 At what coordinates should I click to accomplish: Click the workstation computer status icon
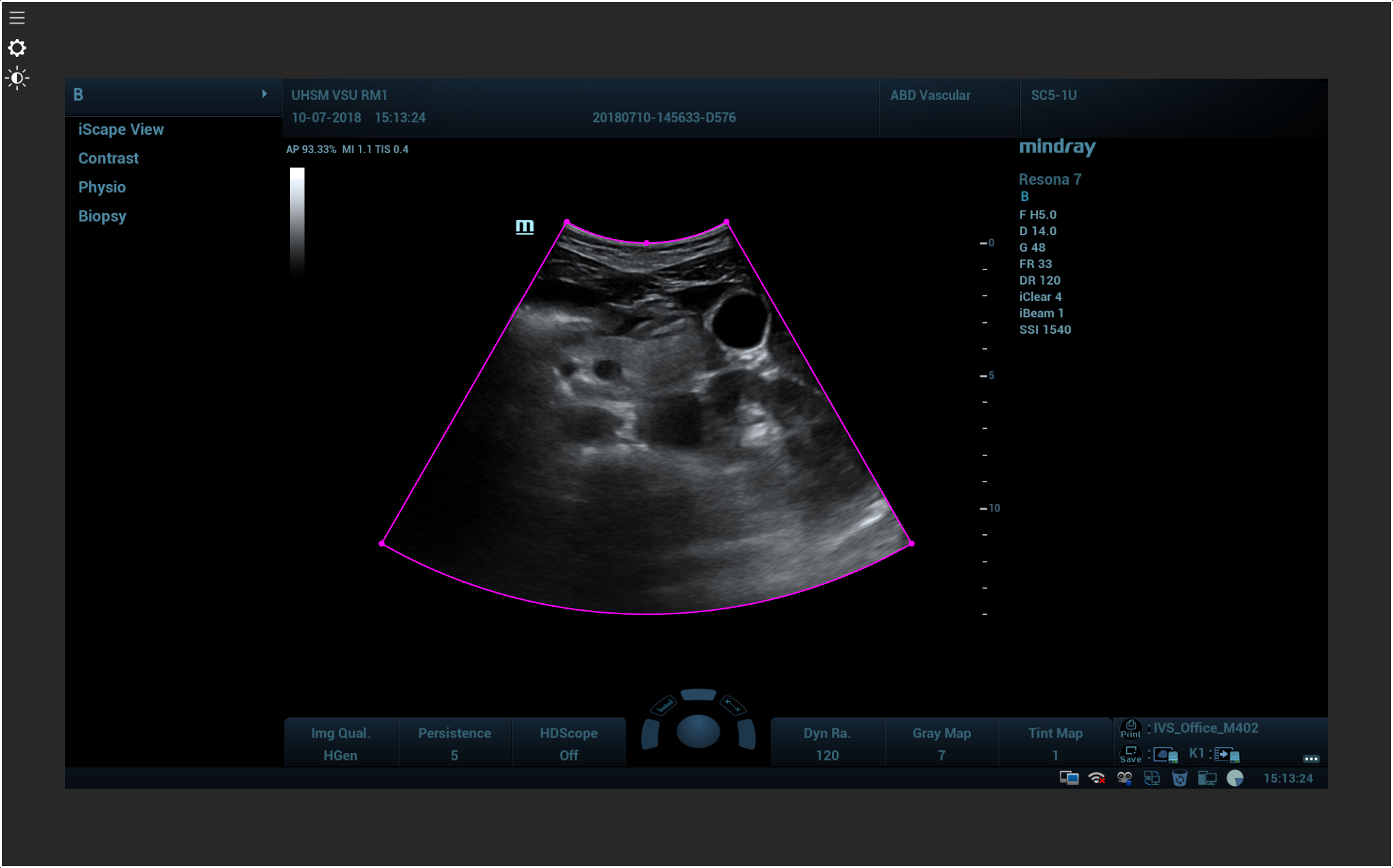(1207, 778)
